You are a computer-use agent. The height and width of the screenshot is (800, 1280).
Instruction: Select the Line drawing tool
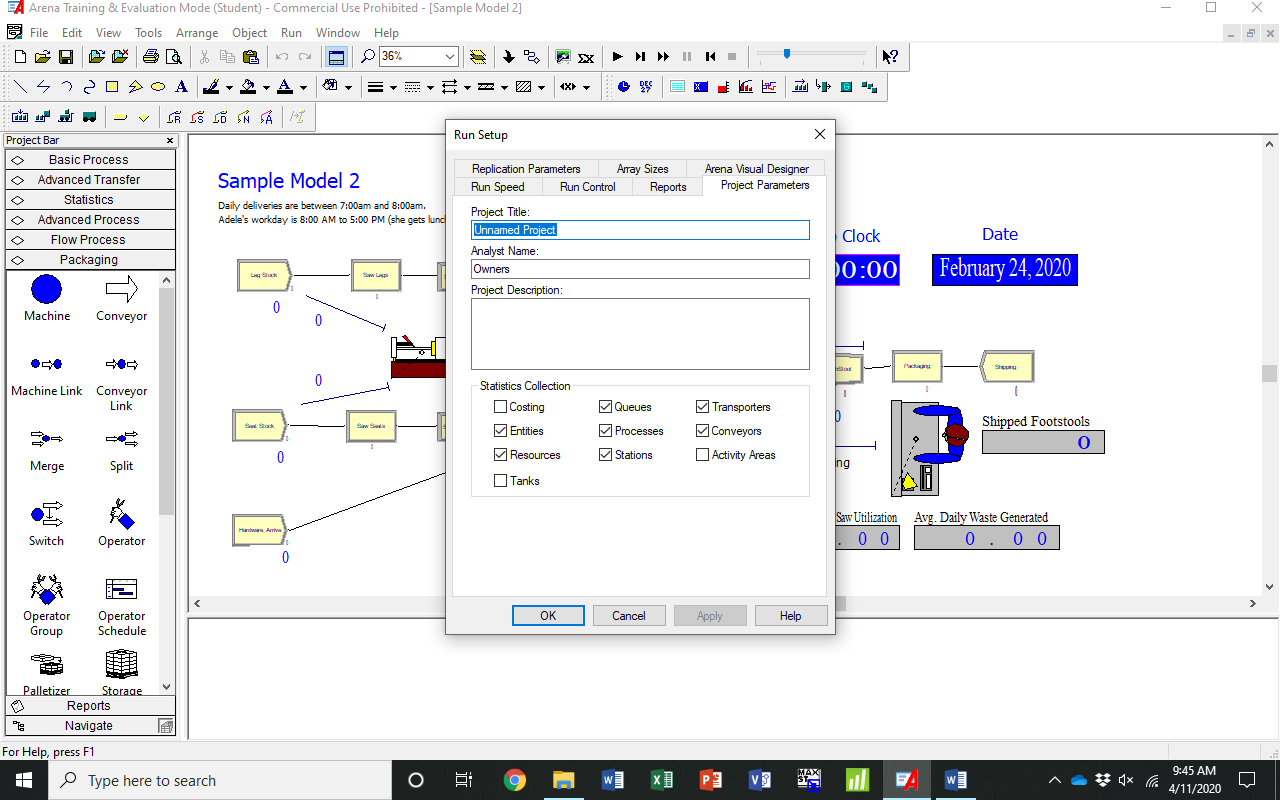[20, 87]
